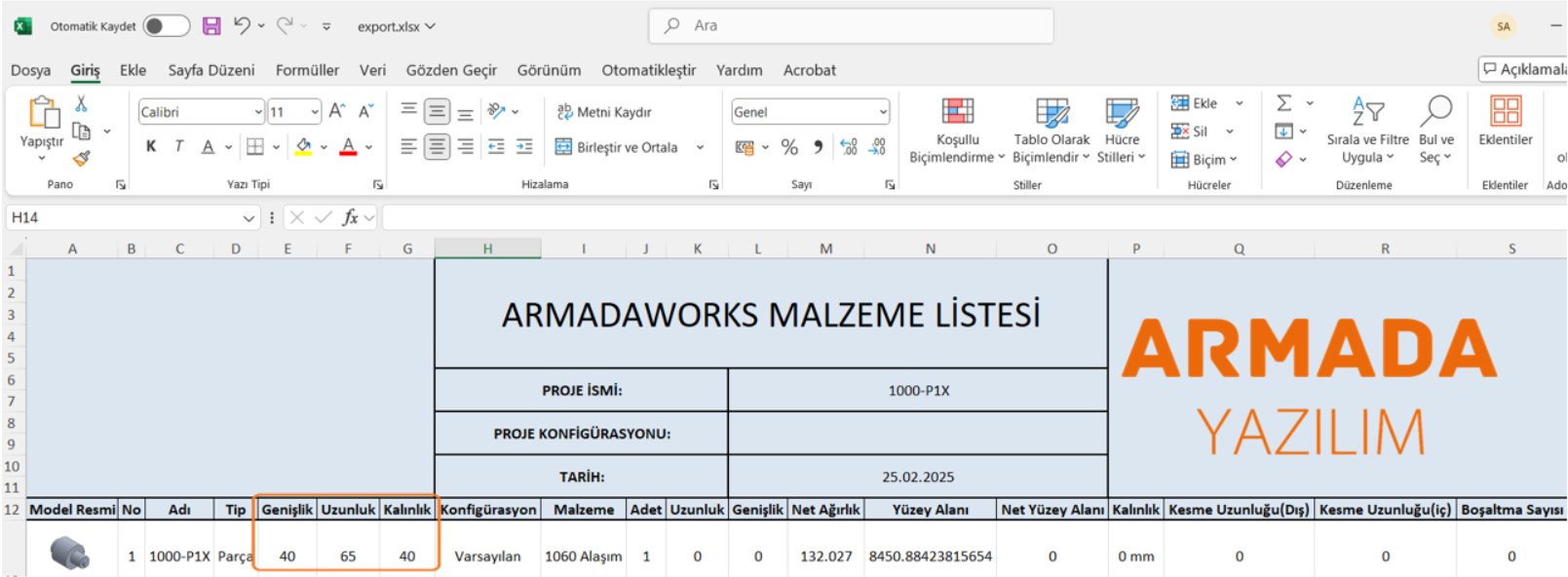The width and height of the screenshot is (1568, 577).
Task: Click the Açıklamalar comments button
Action: (1523, 69)
